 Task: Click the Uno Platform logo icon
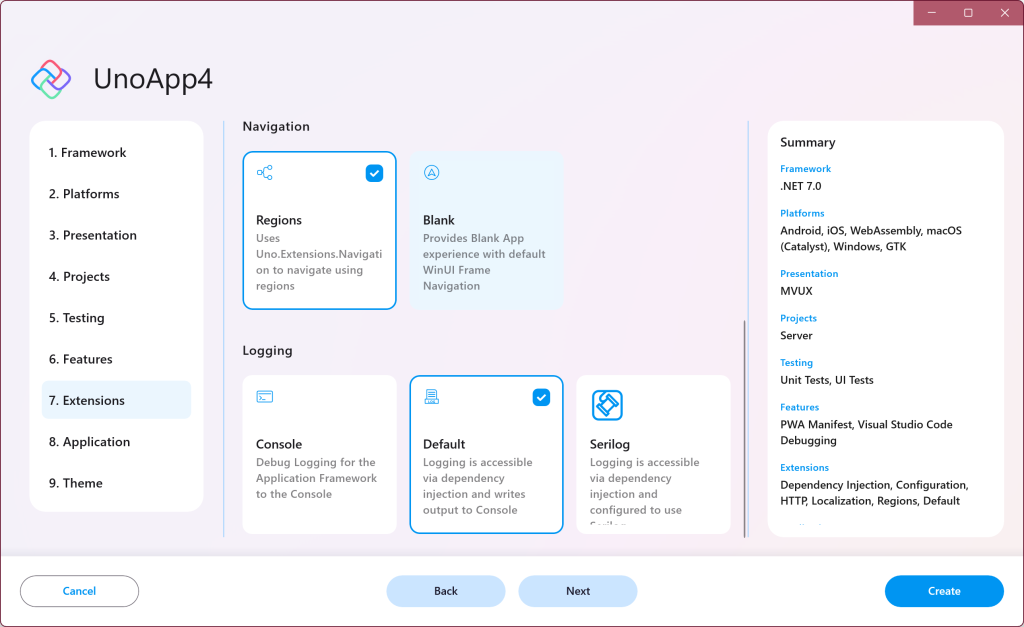pyautogui.click(x=51, y=79)
